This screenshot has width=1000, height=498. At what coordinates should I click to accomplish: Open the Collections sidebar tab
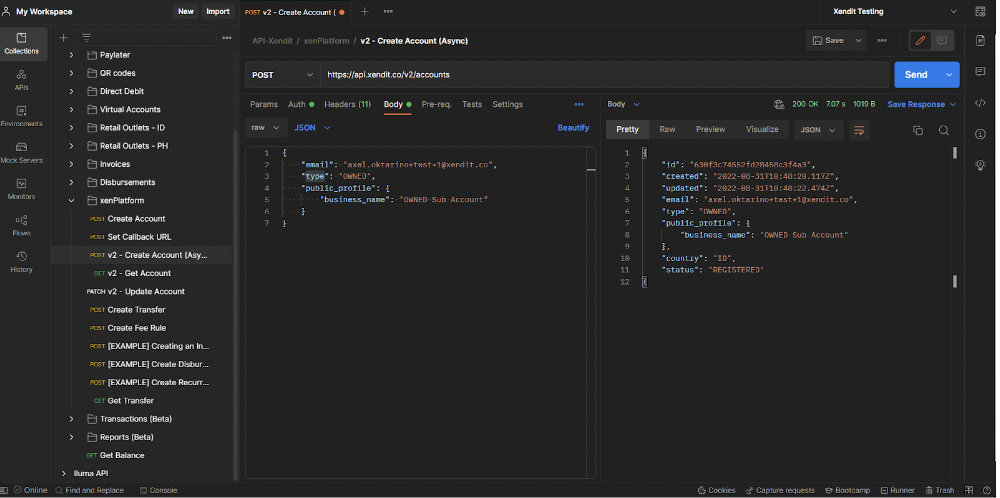(22, 43)
